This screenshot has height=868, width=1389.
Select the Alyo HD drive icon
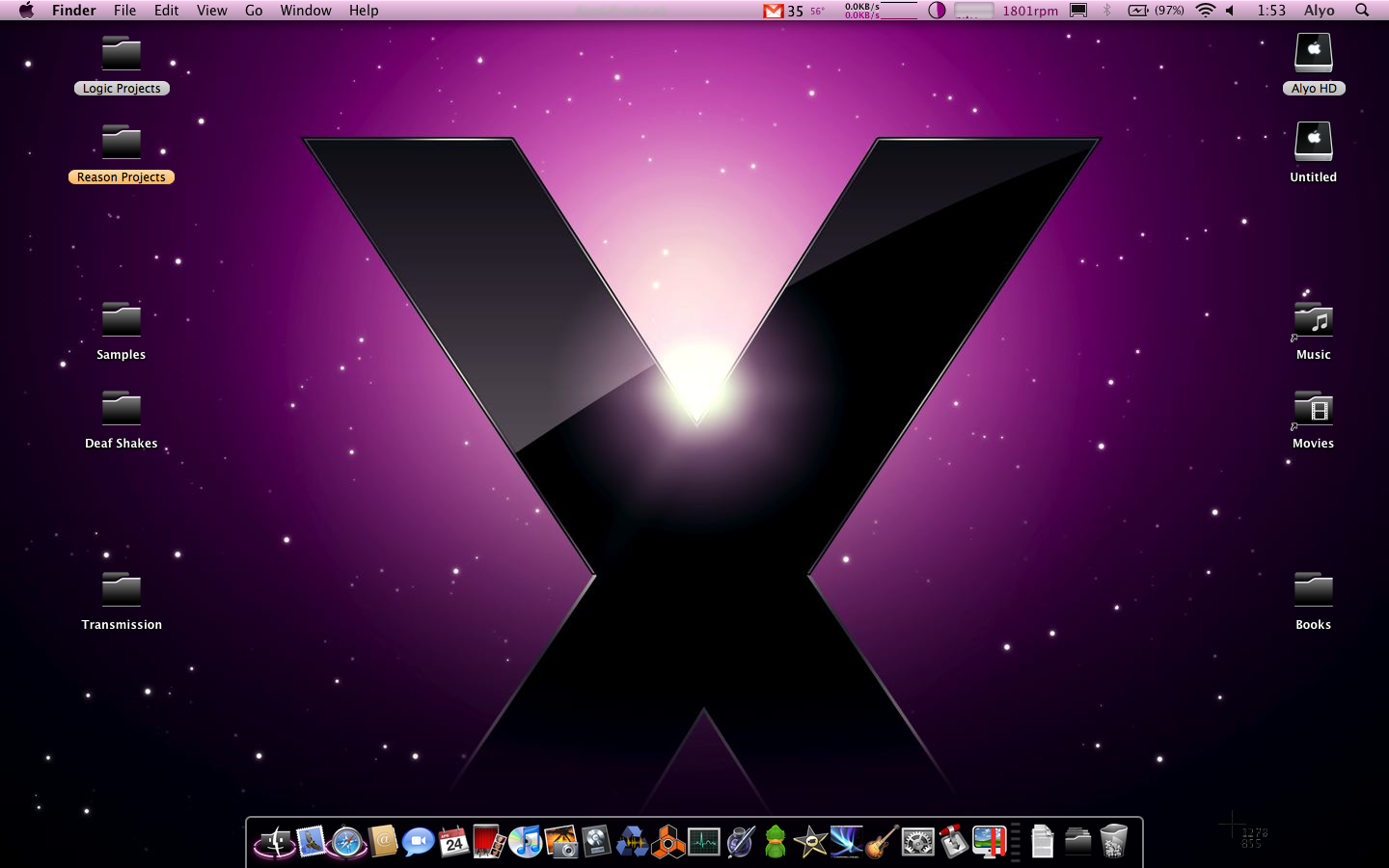coord(1314,65)
